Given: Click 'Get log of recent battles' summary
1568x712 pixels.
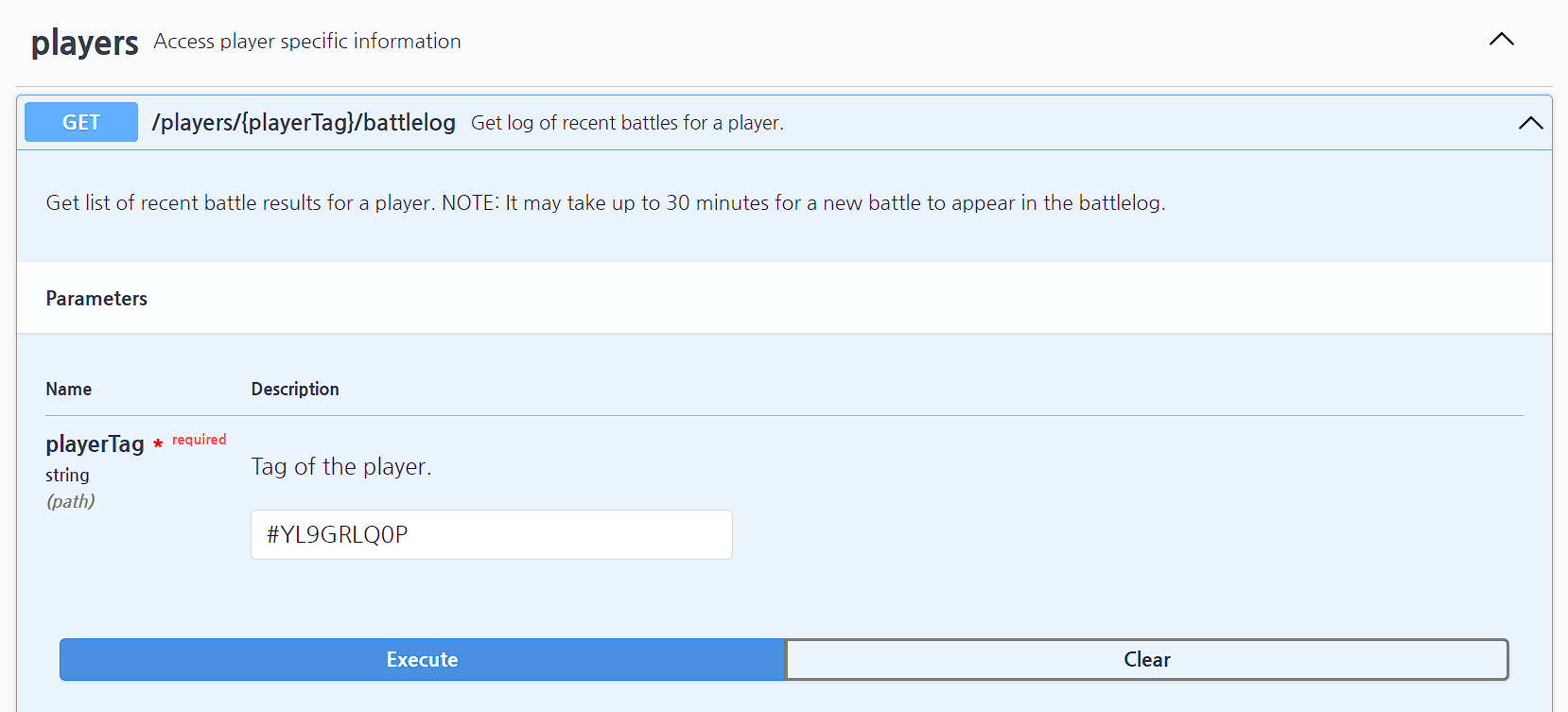Looking at the screenshot, I should 627,123.
